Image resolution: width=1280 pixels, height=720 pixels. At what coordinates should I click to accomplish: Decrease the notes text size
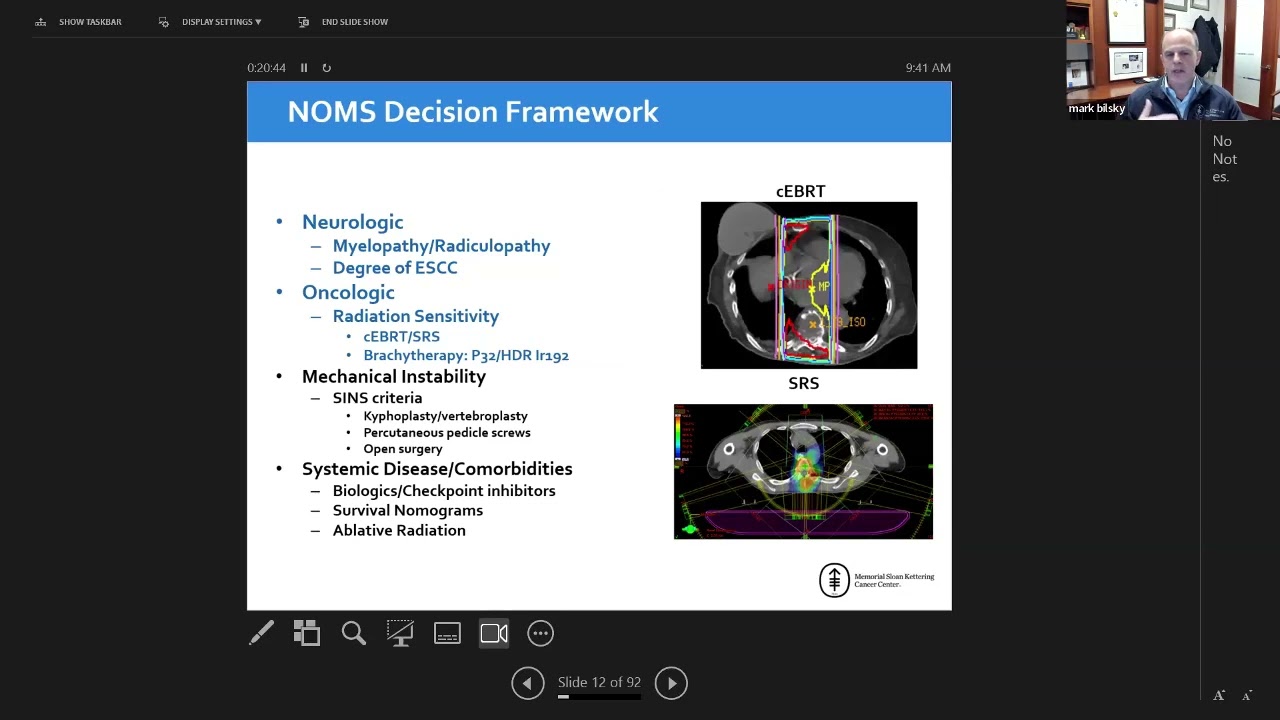pos(1247,696)
